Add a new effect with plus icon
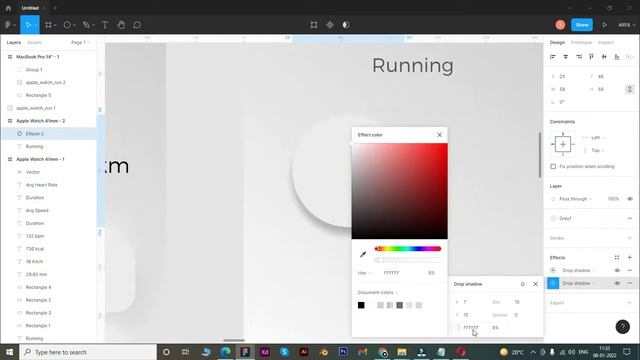 pyautogui.click(x=630, y=258)
